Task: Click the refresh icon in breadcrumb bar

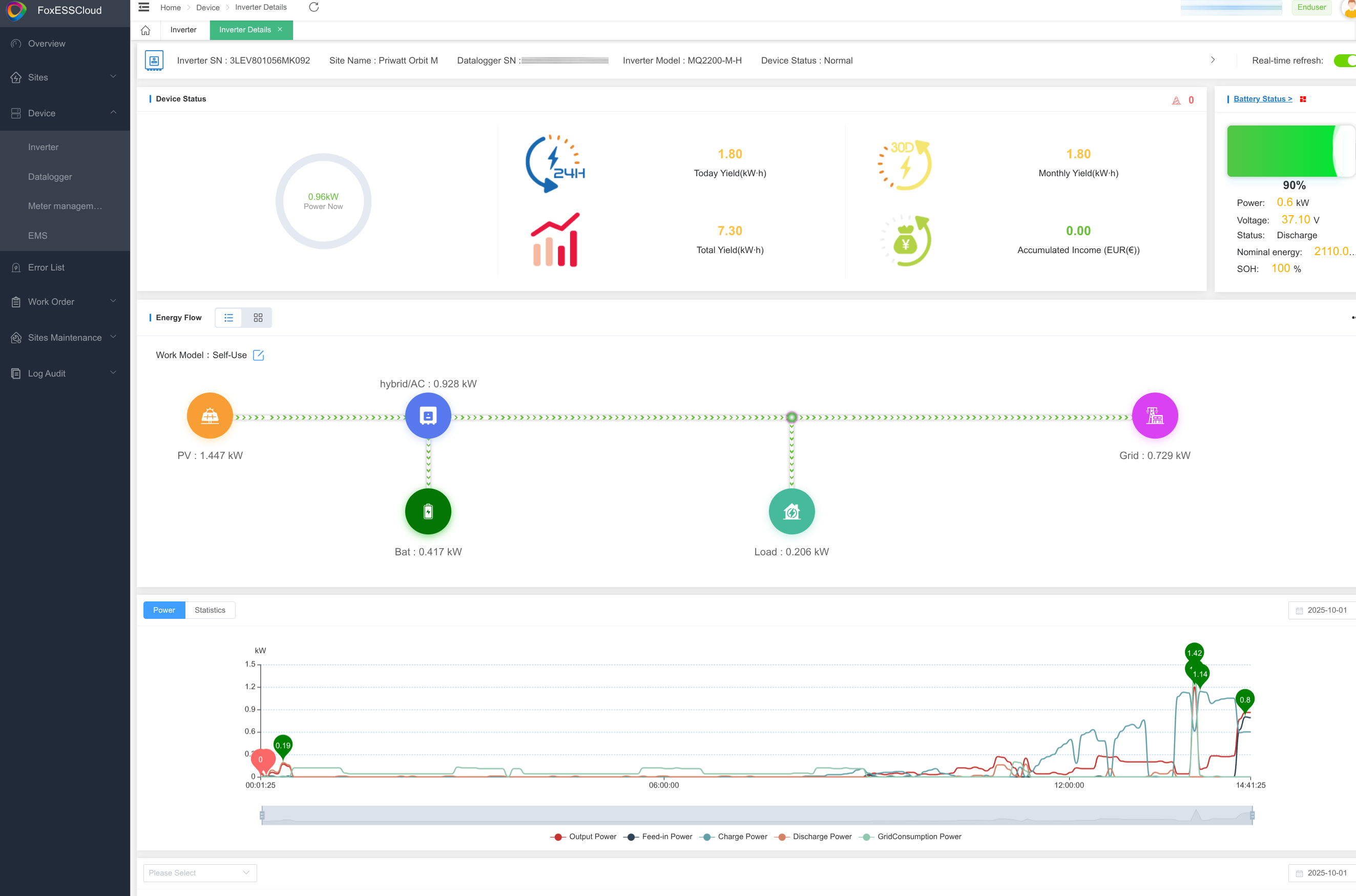Action: tap(314, 8)
